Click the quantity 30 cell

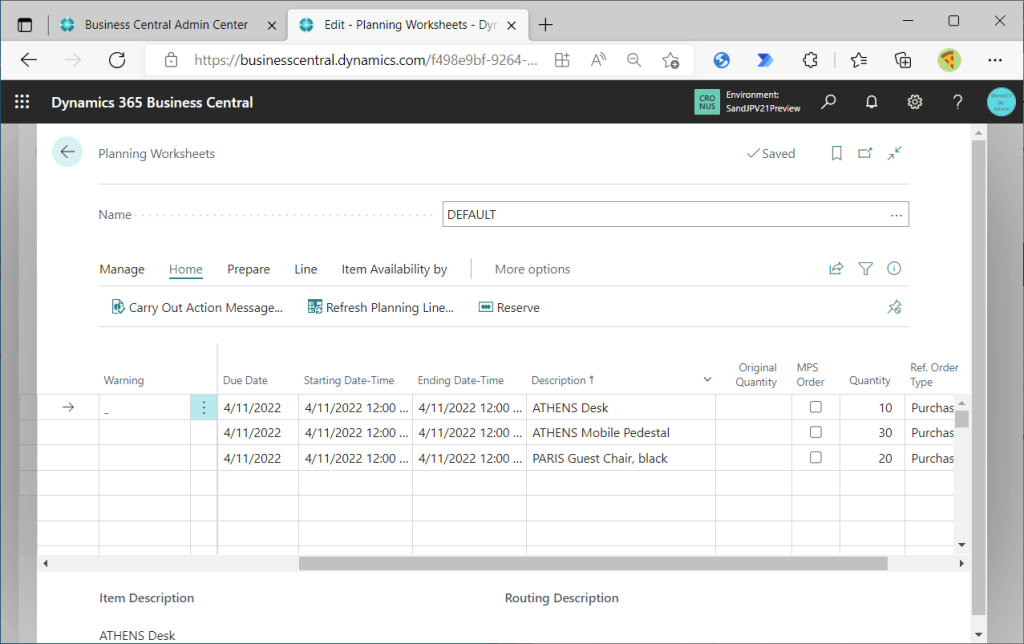[872, 432]
